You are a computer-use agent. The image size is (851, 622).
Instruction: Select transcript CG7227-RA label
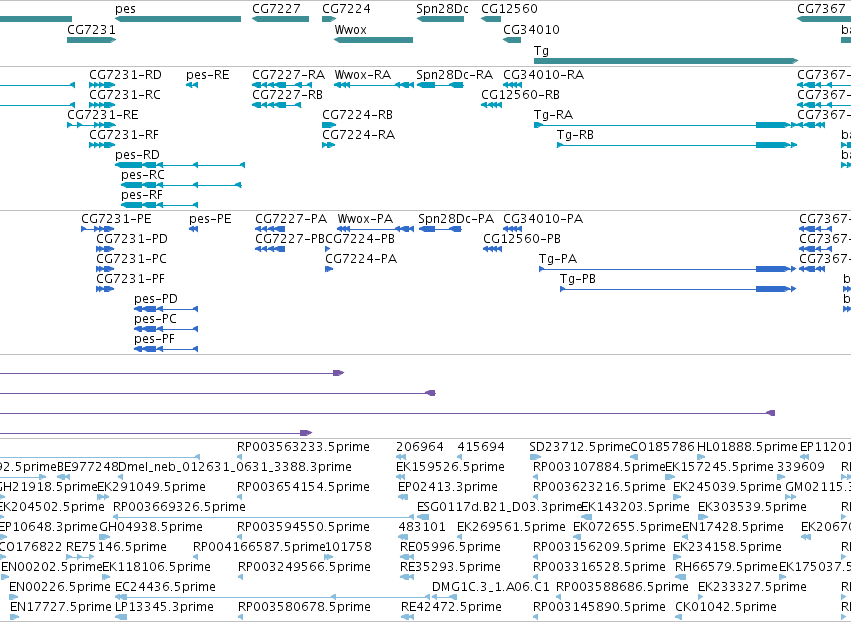(x=289, y=74)
